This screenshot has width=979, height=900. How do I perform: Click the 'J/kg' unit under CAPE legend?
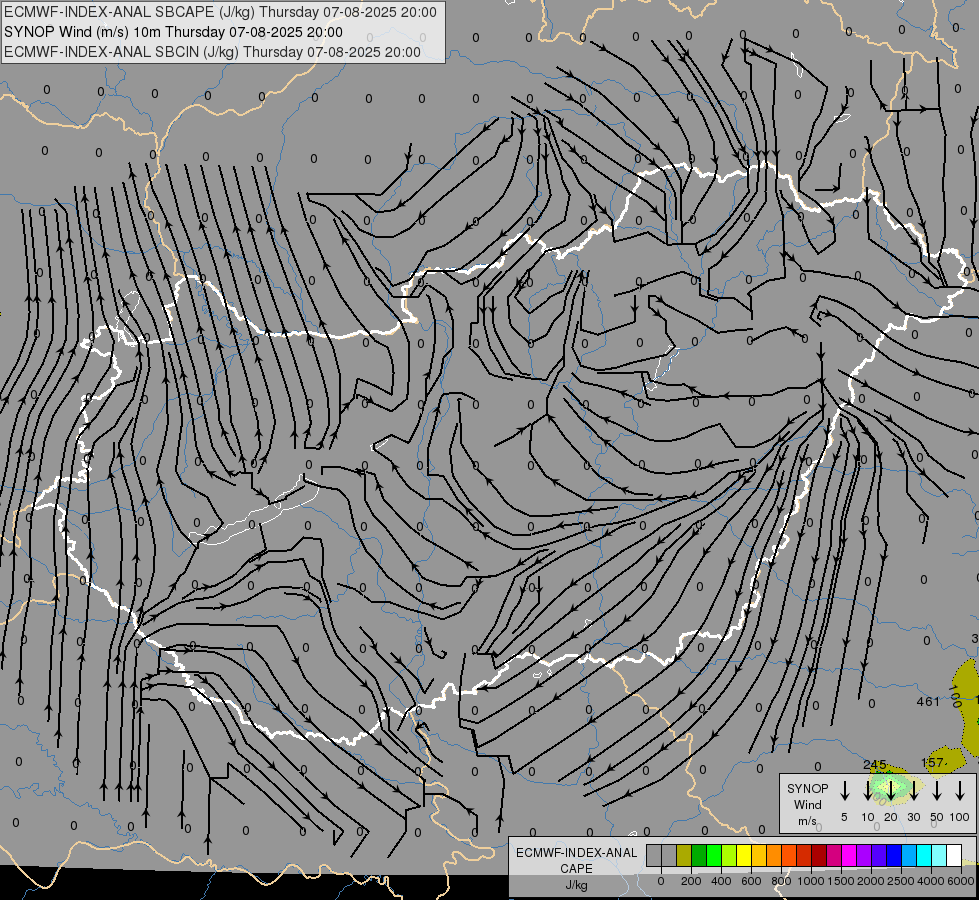[576, 885]
